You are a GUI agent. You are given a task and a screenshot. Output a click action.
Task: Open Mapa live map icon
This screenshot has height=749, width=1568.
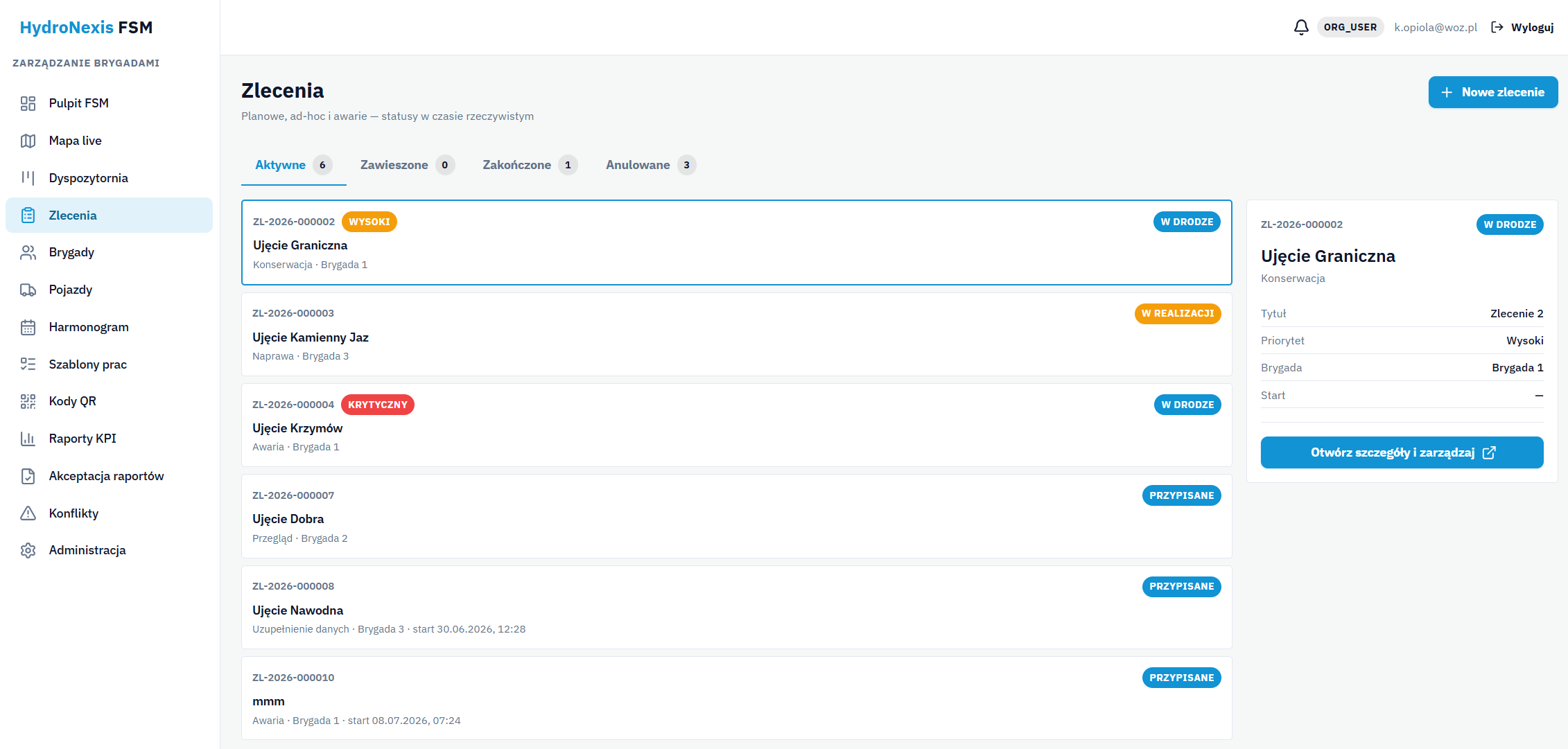[x=28, y=141]
